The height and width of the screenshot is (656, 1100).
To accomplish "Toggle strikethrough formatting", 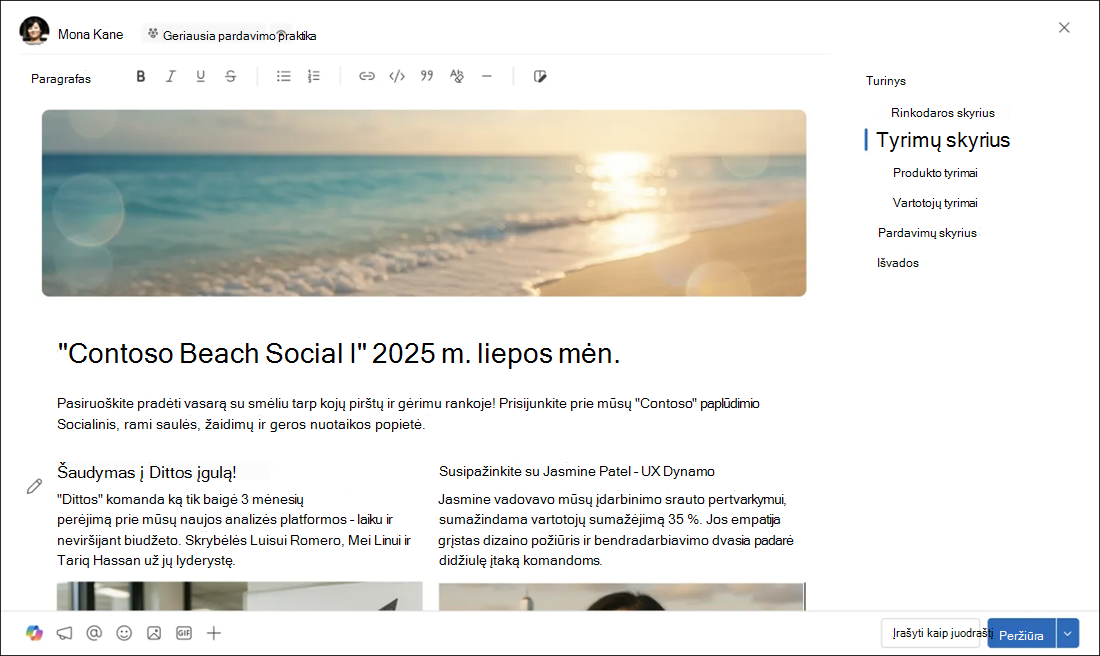I will point(230,76).
